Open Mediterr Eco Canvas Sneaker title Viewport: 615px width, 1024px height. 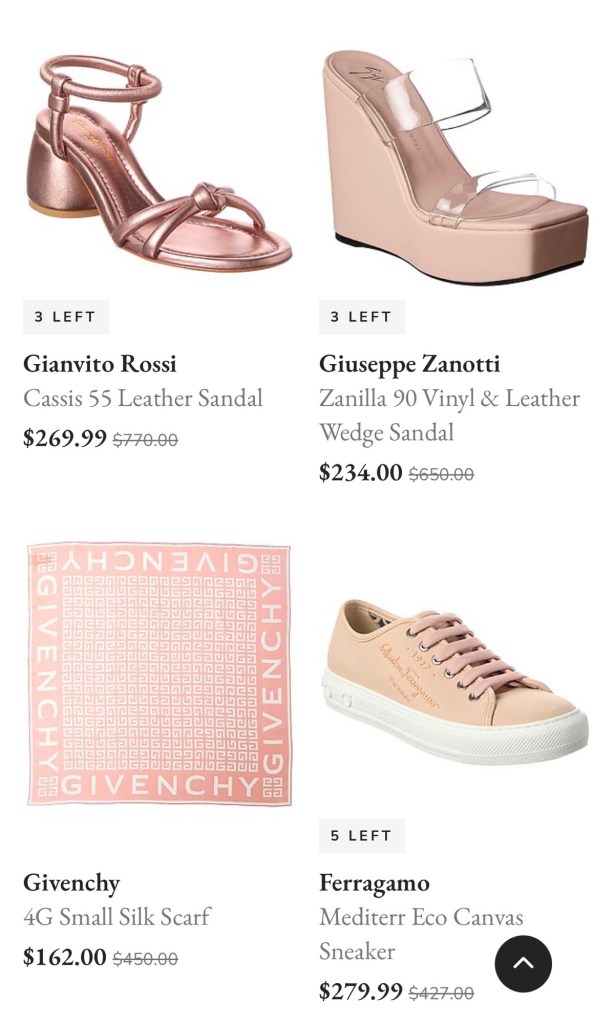click(x=421, y=934)
